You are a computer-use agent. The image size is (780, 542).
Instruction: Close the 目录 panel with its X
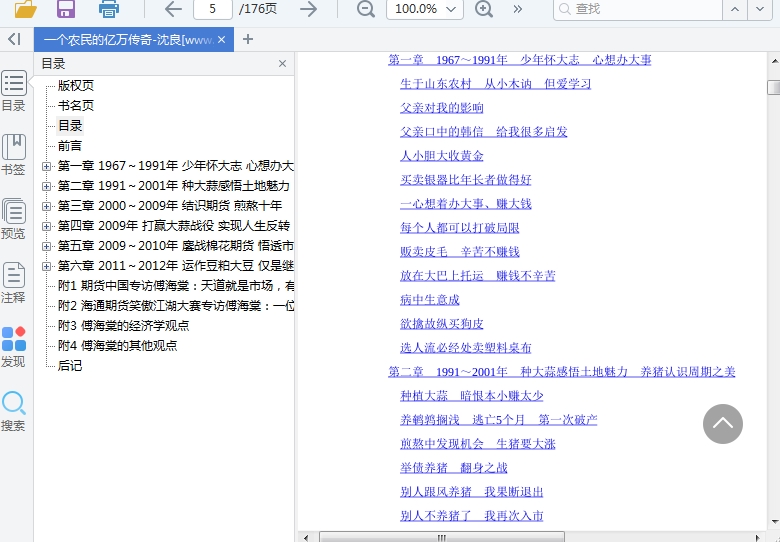pos(283,64)
